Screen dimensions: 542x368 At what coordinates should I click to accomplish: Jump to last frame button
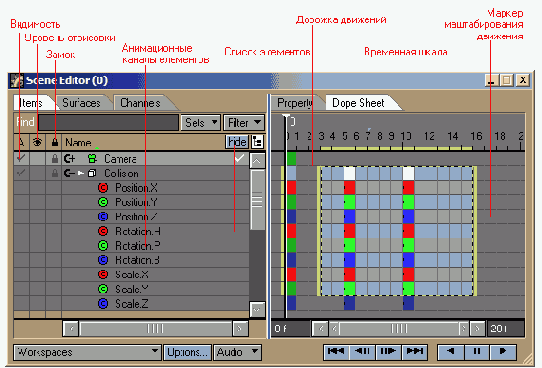coord(414,352)
